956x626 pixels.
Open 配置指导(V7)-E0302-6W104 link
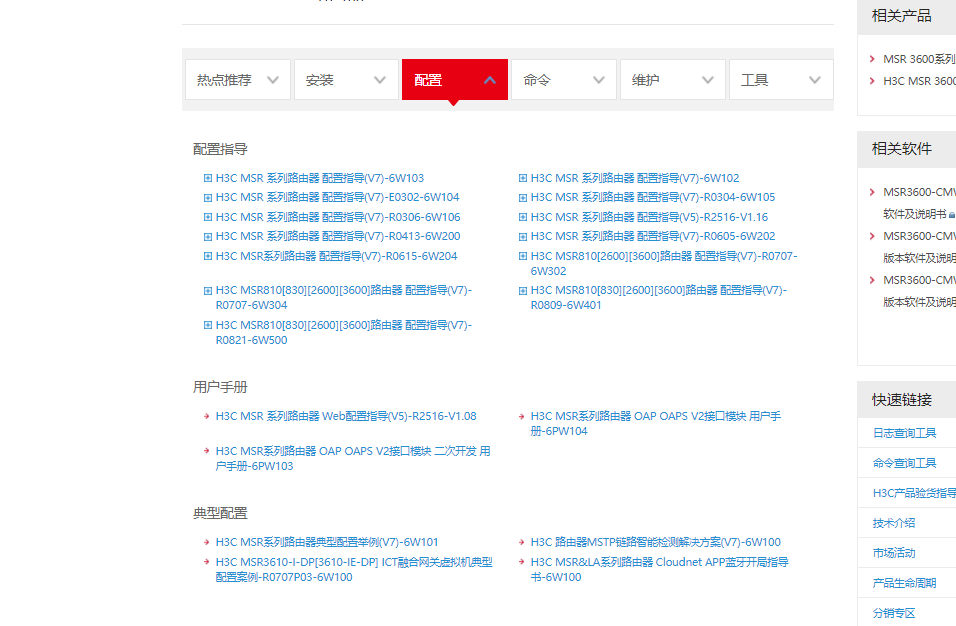coord(337,197)
